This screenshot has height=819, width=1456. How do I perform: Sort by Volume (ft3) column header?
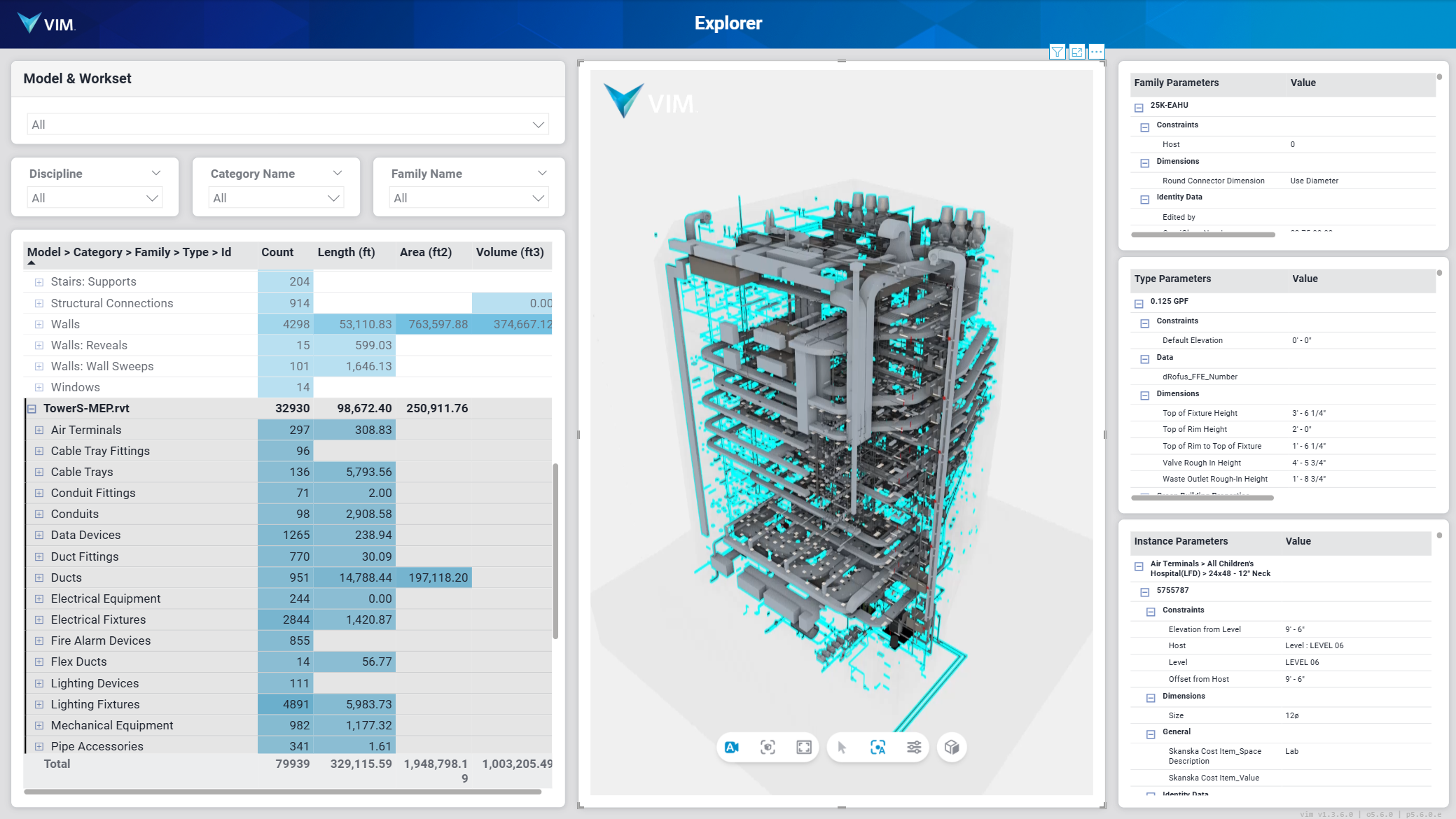[510, 252]
